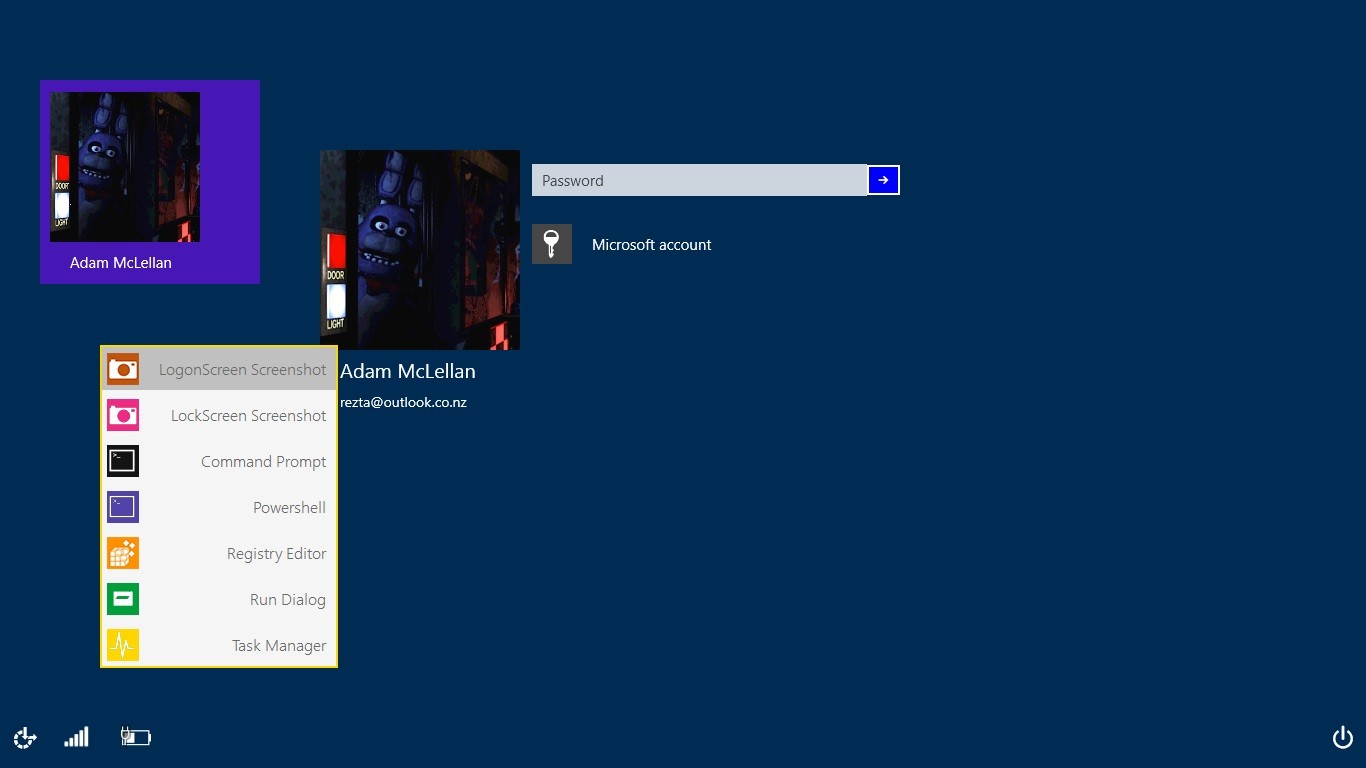1366x768 pixels.
Task: Click the yellow Task Manager icon
Action: tap(123, 645)
